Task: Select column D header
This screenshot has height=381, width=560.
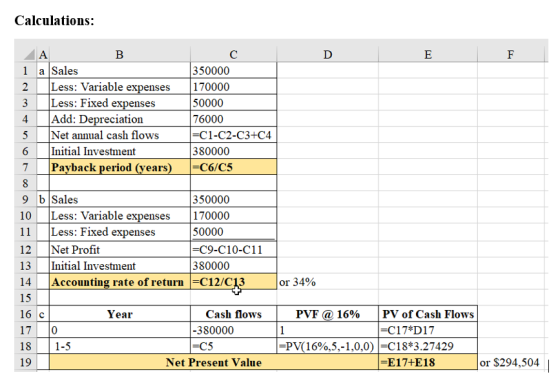Action: (328, 55)
